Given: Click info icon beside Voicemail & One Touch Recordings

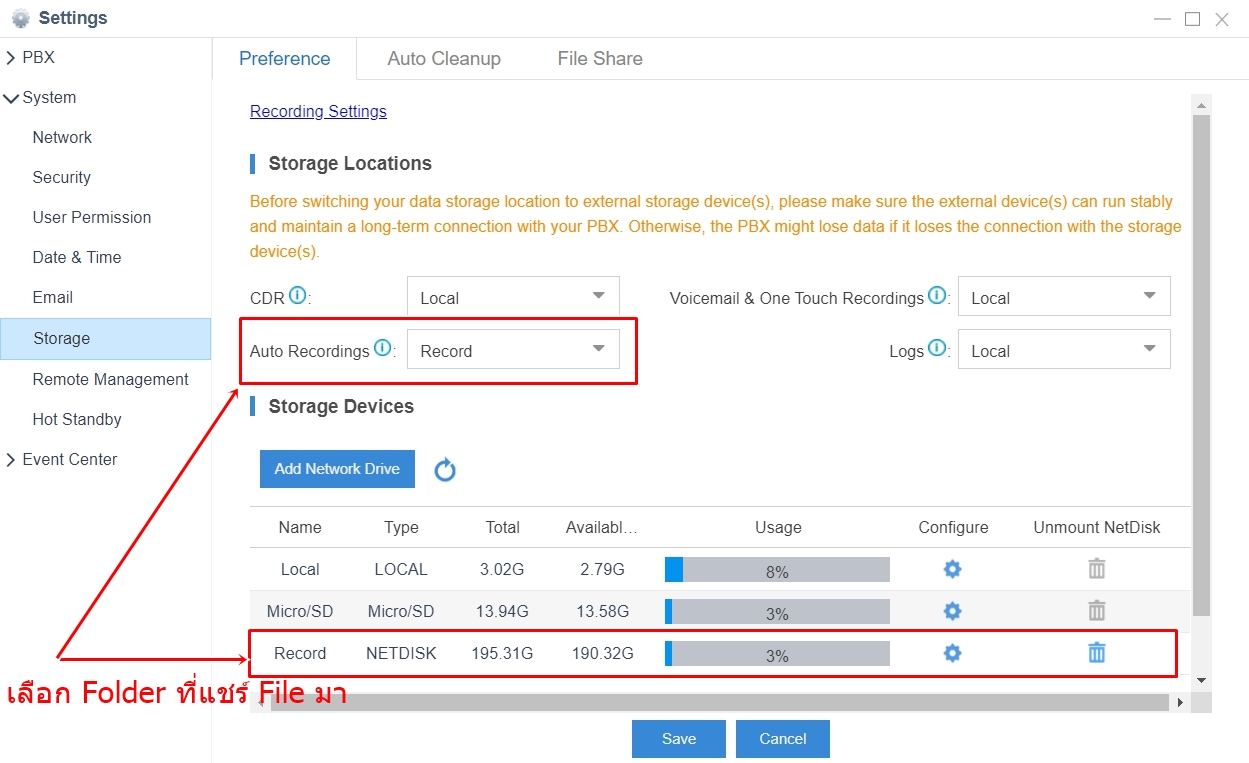Looking at the screenshot, I should [x=936, y=295].
